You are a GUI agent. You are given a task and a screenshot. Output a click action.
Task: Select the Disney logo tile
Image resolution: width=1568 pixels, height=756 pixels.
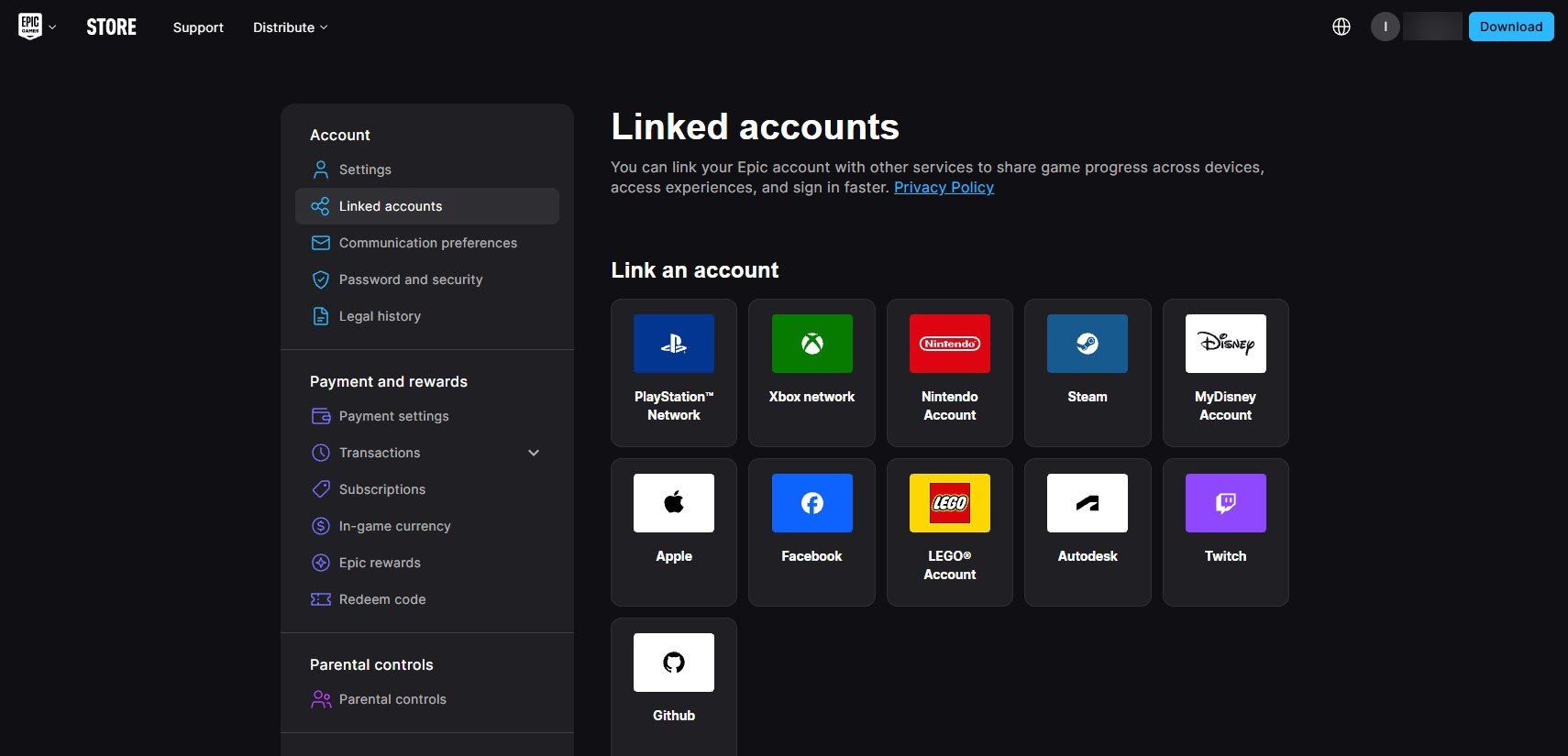[1226, 344]
